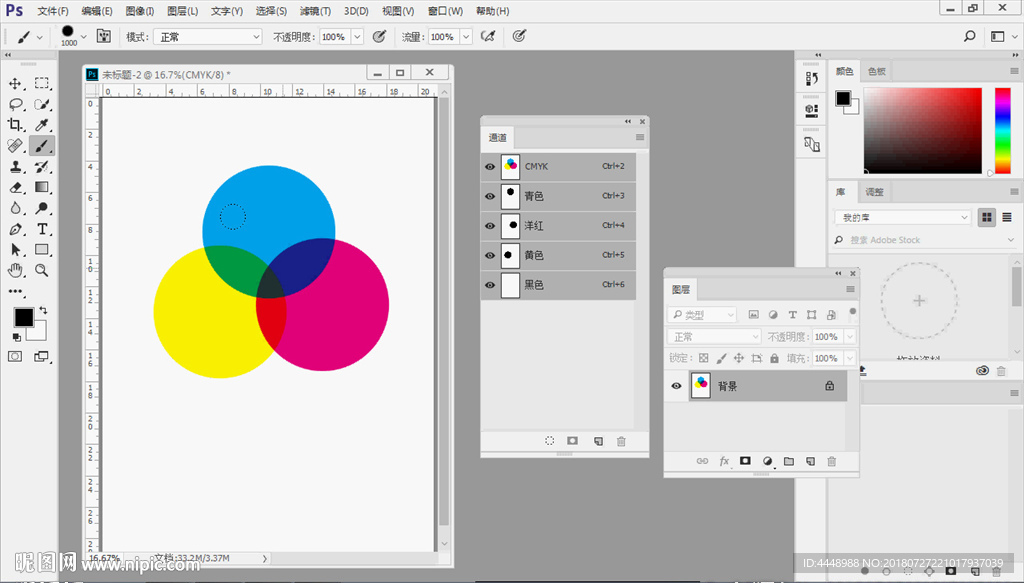Viewport: 1024px width, 583px height.
Task: Select the Crop tool
Action: pos(15,125)
